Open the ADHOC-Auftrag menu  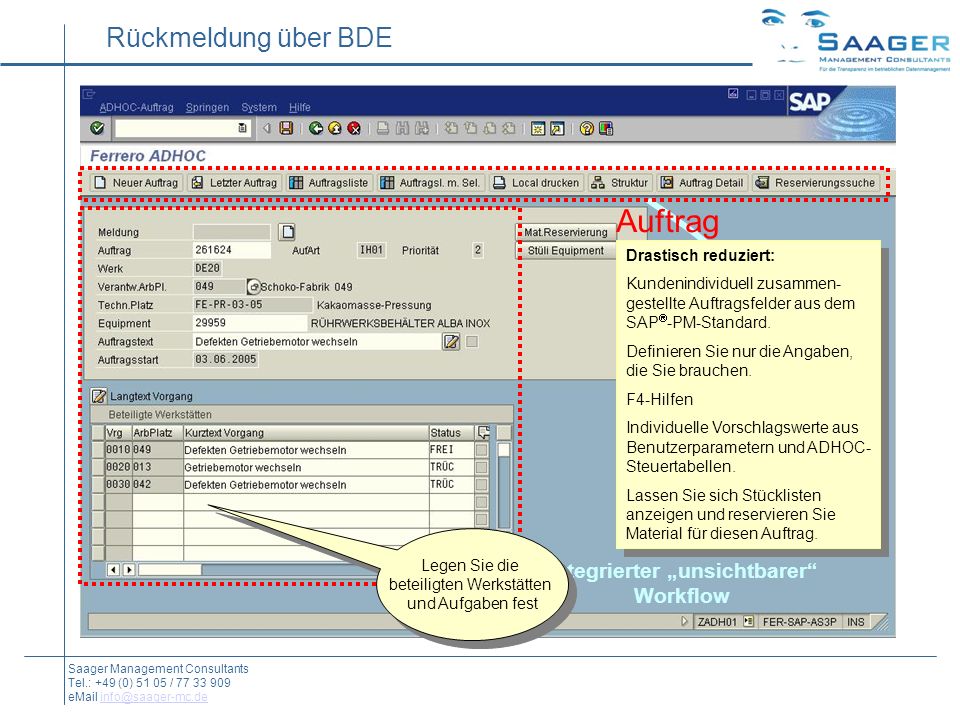click(x=136, y=107)
